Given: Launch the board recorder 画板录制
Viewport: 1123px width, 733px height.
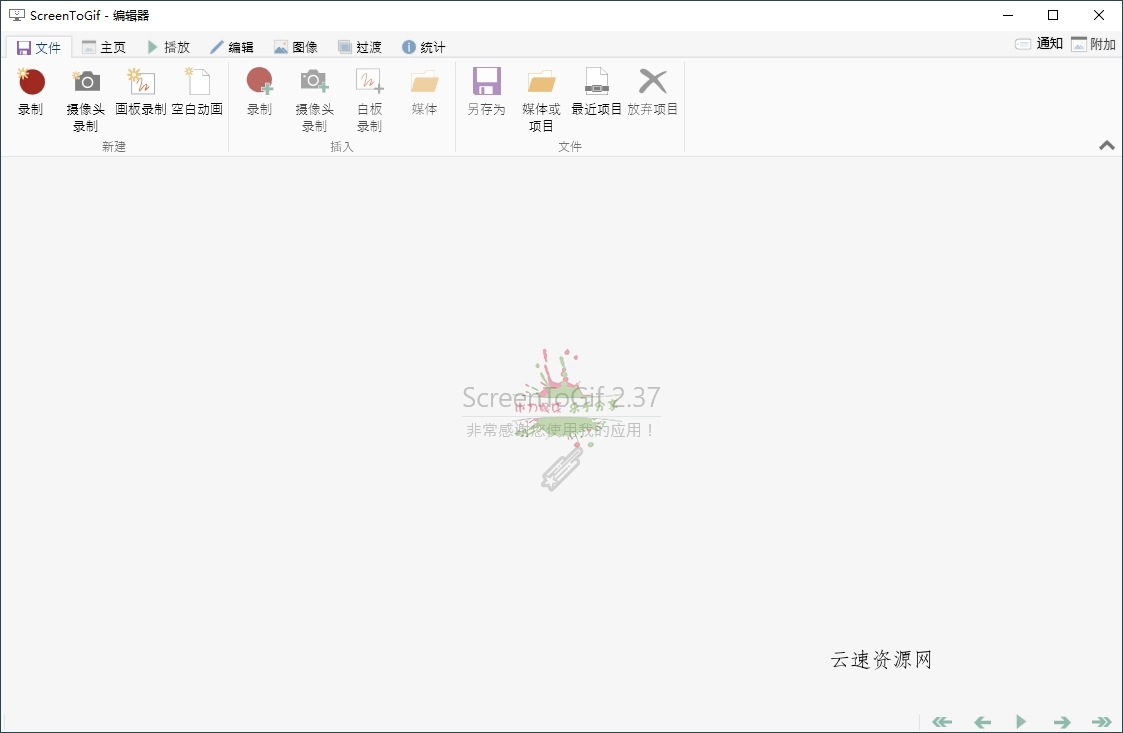Looking at the screenshot, I should (141, 95).
